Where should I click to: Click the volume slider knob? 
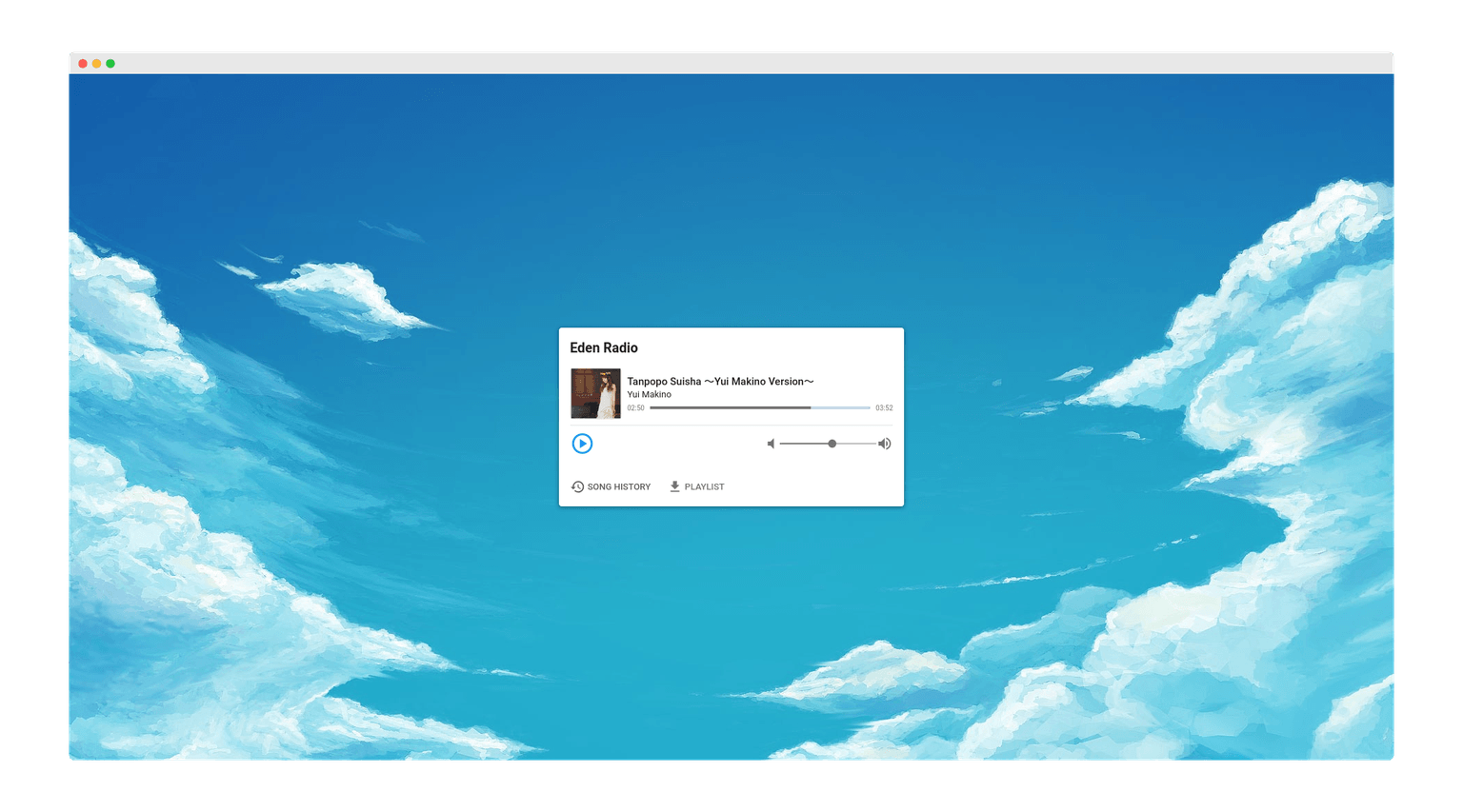(x=832, y=444)
